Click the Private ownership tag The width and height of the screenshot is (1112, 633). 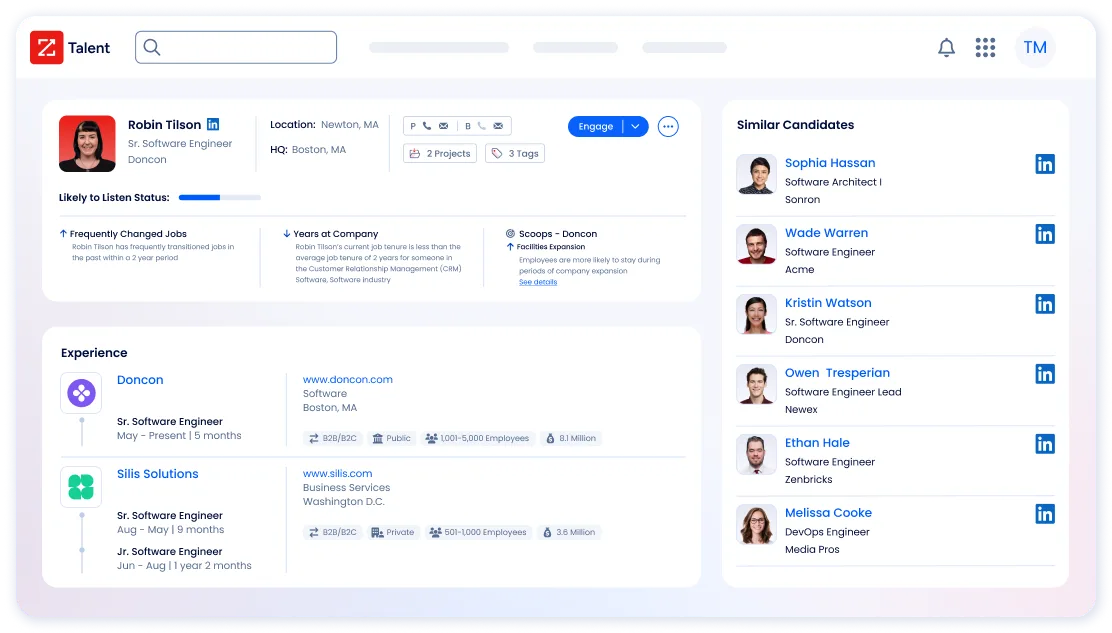coord(393,532)
